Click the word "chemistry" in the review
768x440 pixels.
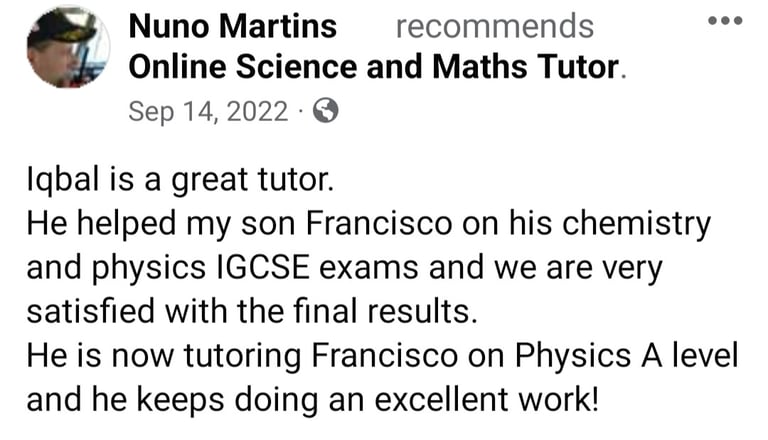636,224
